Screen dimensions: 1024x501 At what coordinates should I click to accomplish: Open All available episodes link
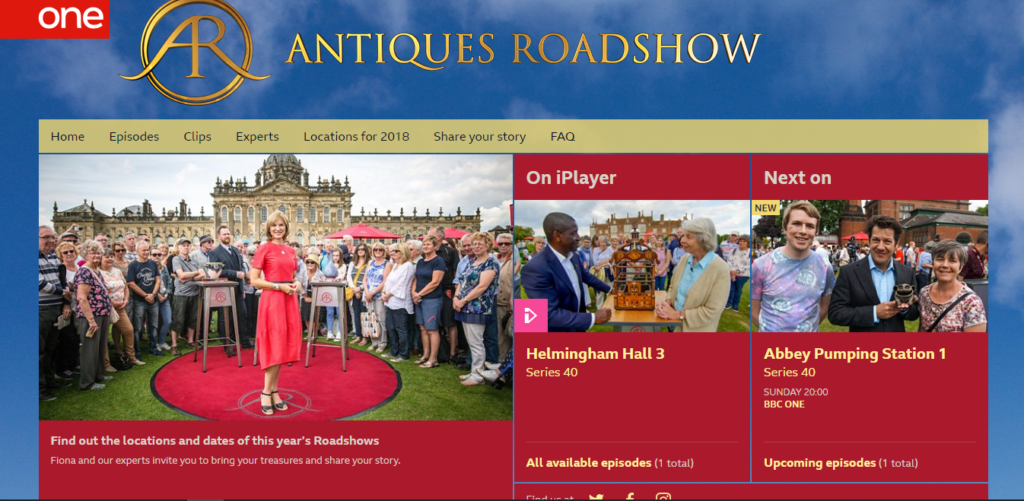click(589, 462)
